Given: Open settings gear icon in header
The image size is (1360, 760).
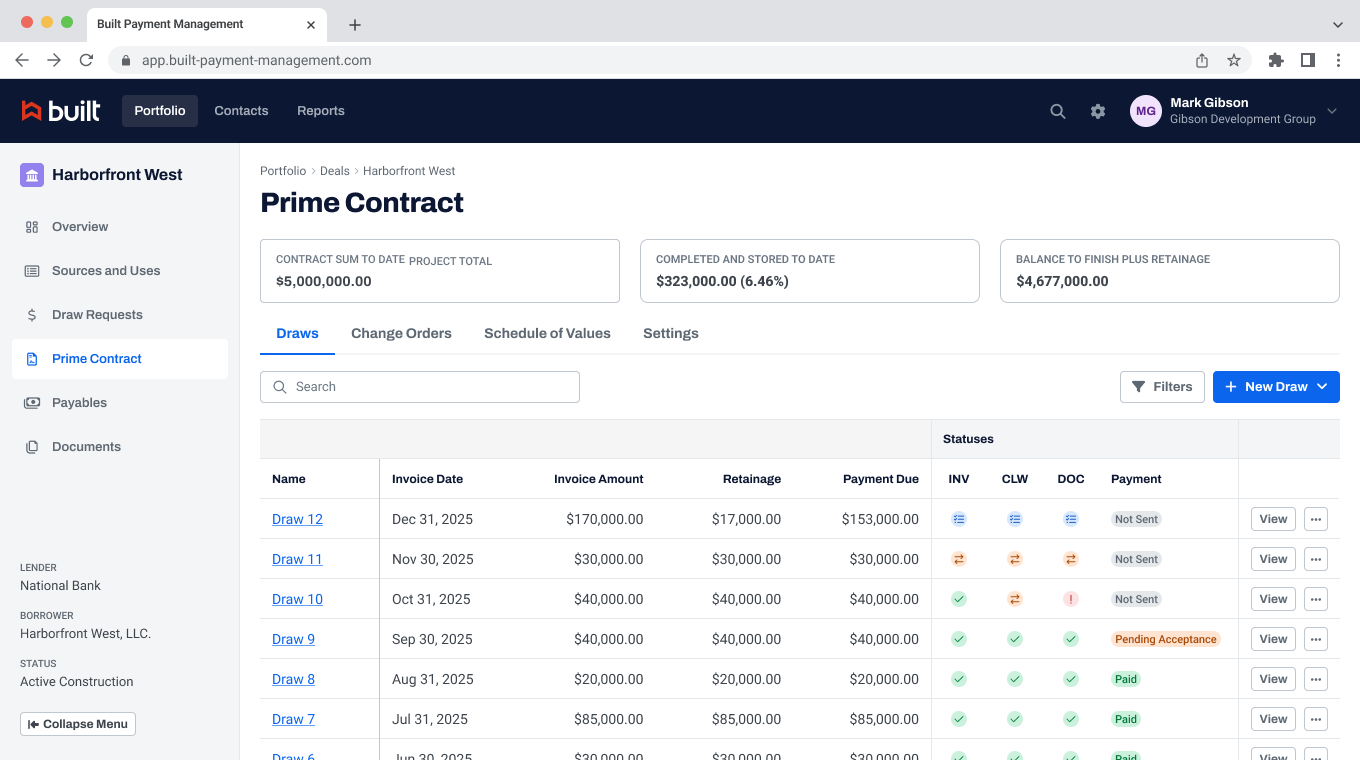Looking at the screenshot, I should pos(1098,111).
